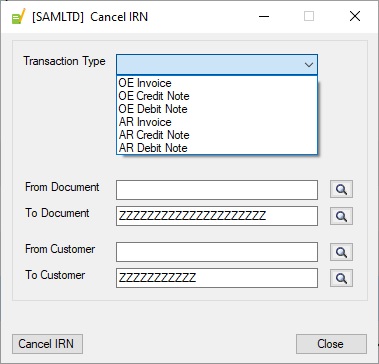Choose OE Credit Note option
This screenshot has height=364, width=379.
coord(217,96)
